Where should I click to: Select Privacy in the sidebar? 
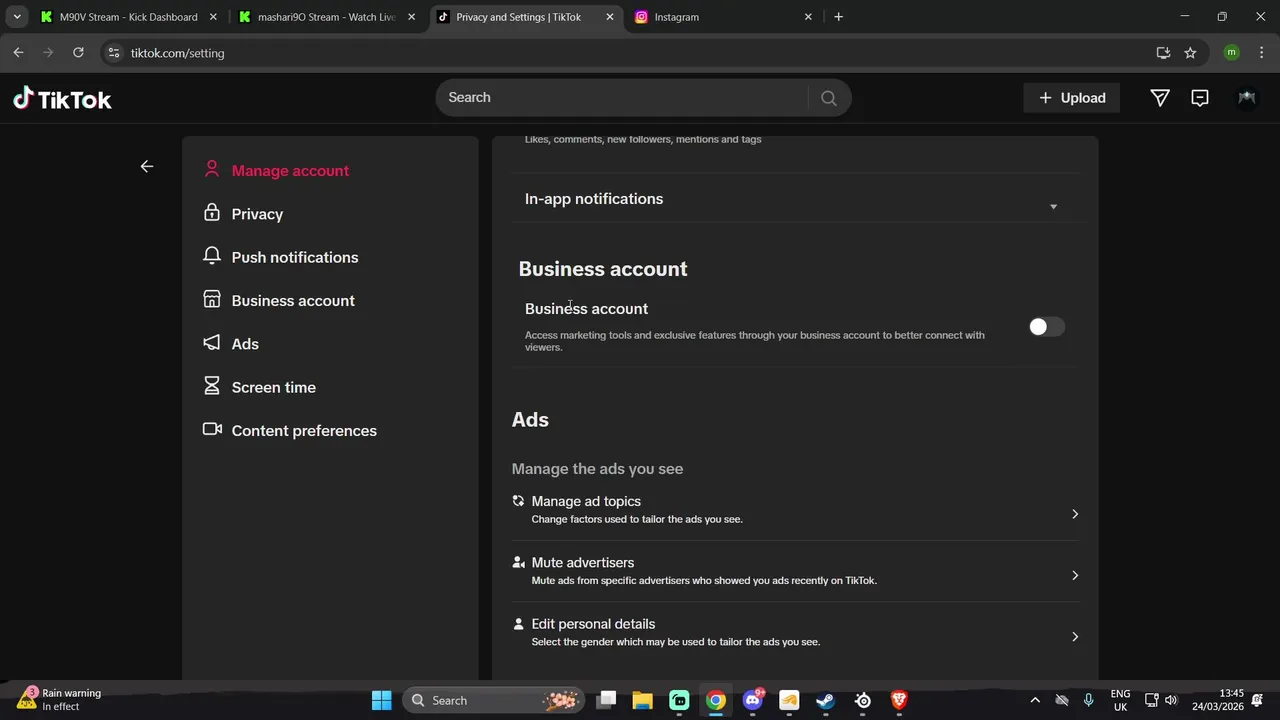pos(257,214)
